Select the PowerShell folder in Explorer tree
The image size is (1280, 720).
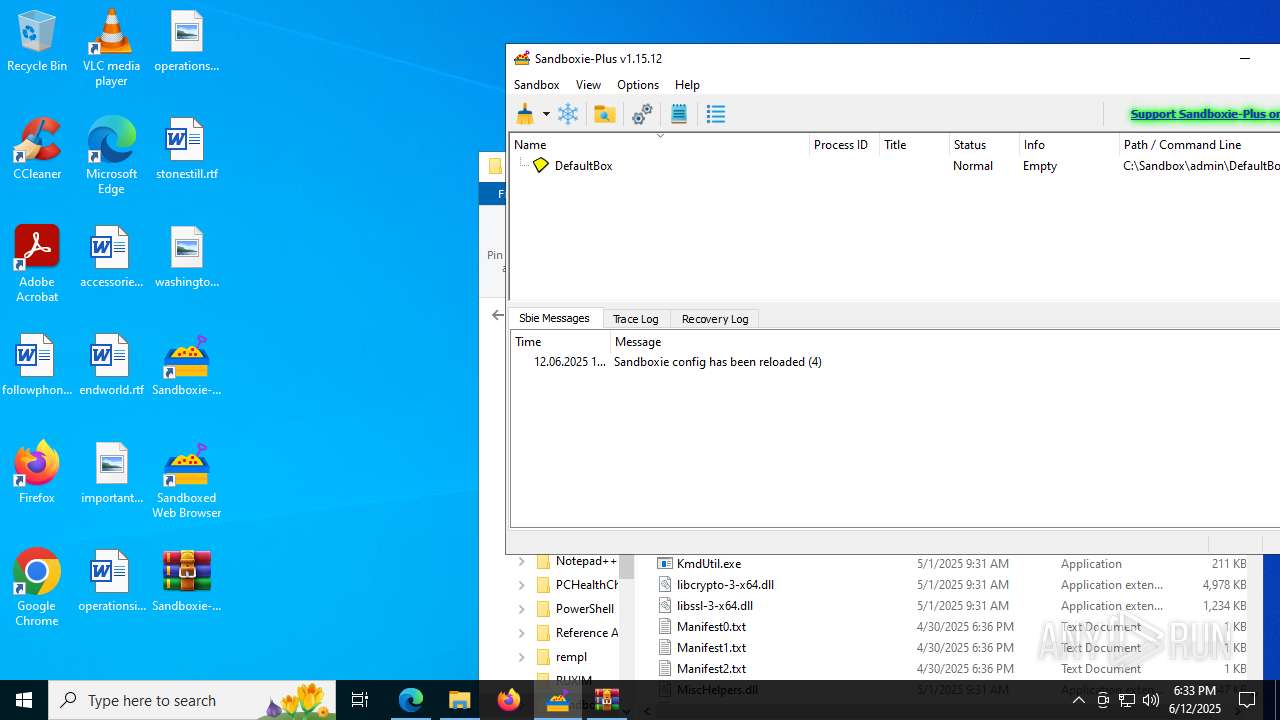point(584,609)
